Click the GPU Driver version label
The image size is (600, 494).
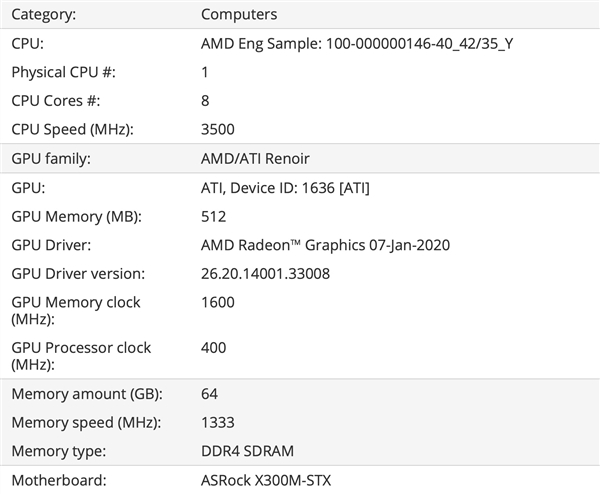coord(78,273)
